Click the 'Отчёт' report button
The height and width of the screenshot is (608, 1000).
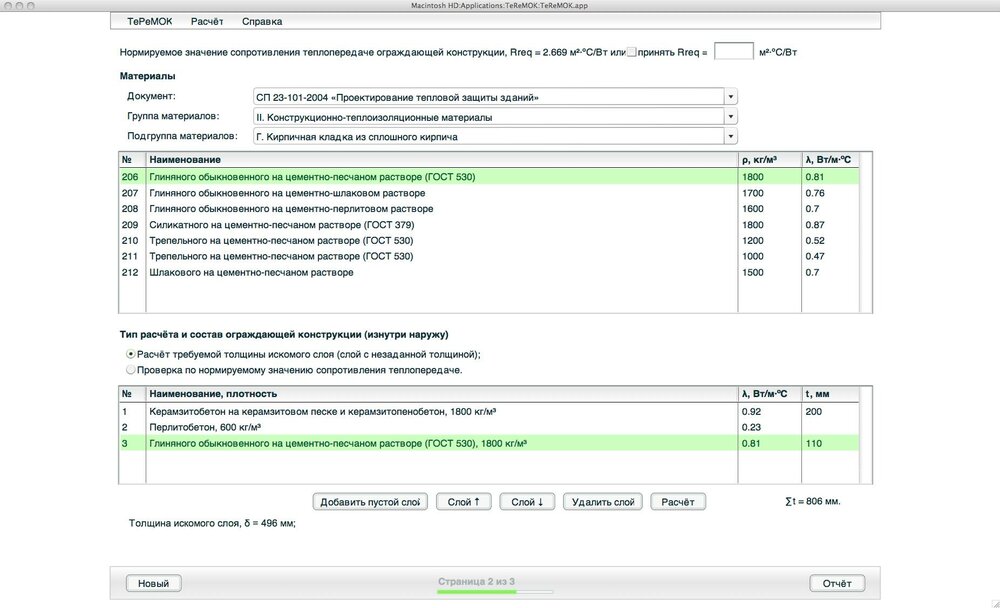[836, 583]
